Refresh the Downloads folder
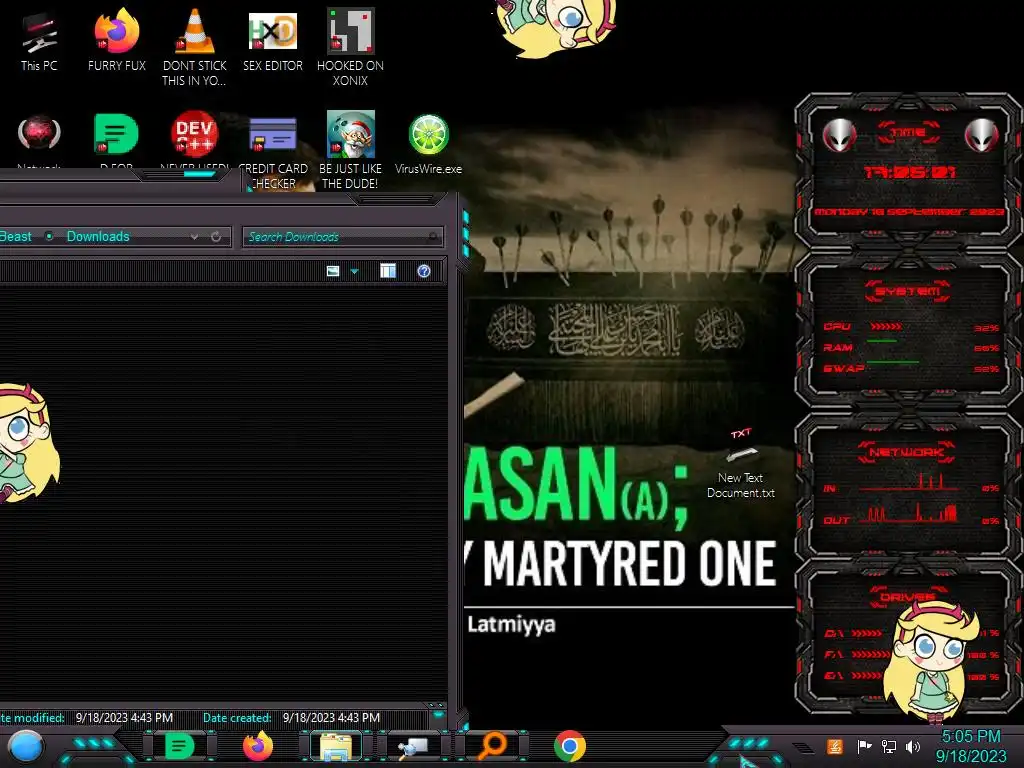This screenshot has width=1024, height=768. [216, 236]
